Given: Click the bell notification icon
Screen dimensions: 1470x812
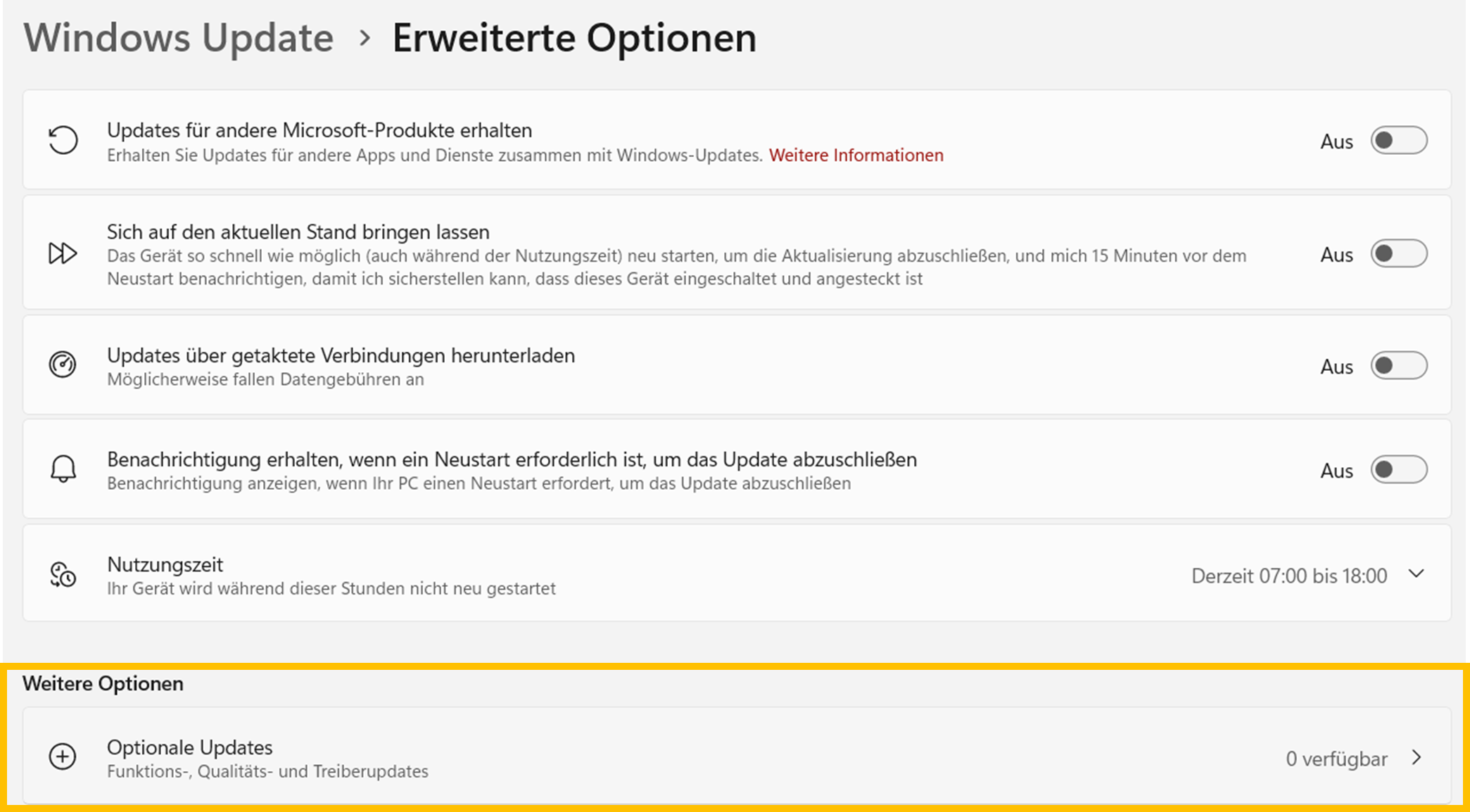Looking at the screenshot, I should 63,469.
